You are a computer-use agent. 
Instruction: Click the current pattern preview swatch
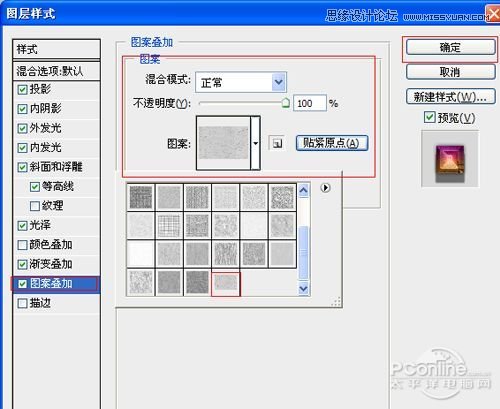(223, 143)
